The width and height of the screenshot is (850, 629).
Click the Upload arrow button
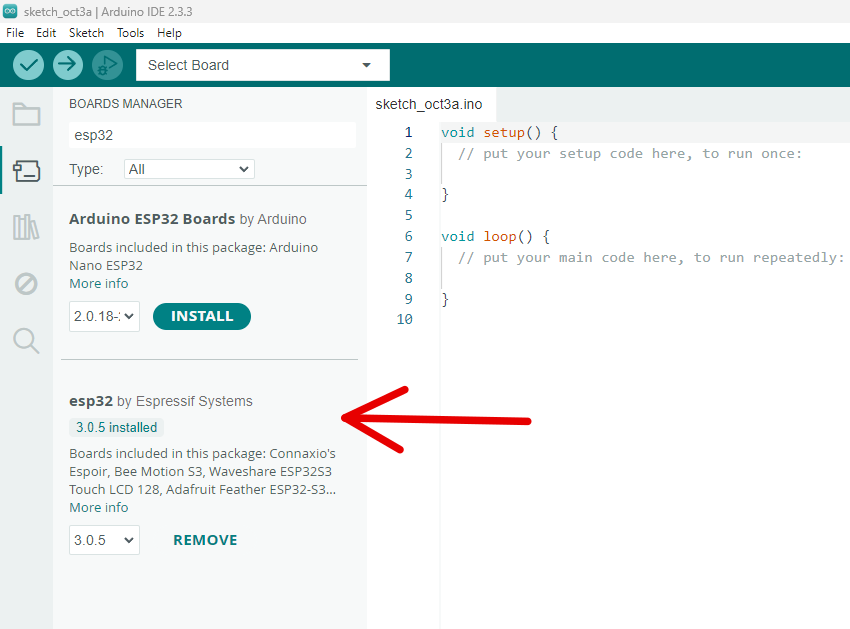point(68,65)
